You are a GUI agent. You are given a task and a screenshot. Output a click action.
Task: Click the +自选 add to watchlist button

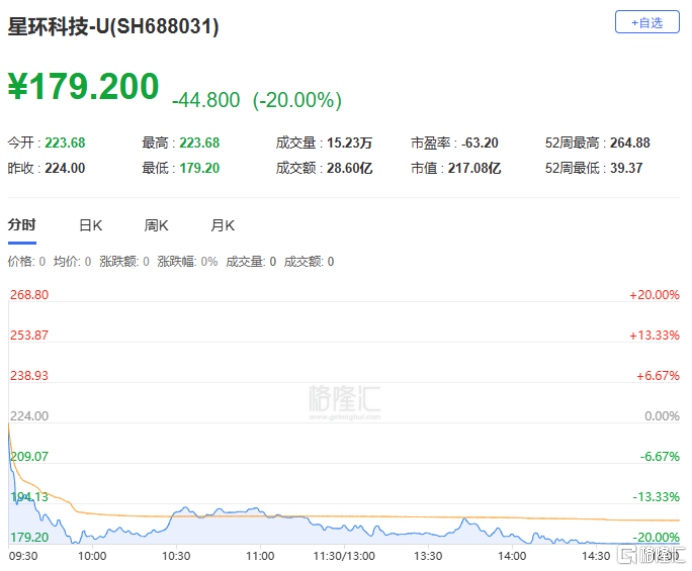[647, 22]
